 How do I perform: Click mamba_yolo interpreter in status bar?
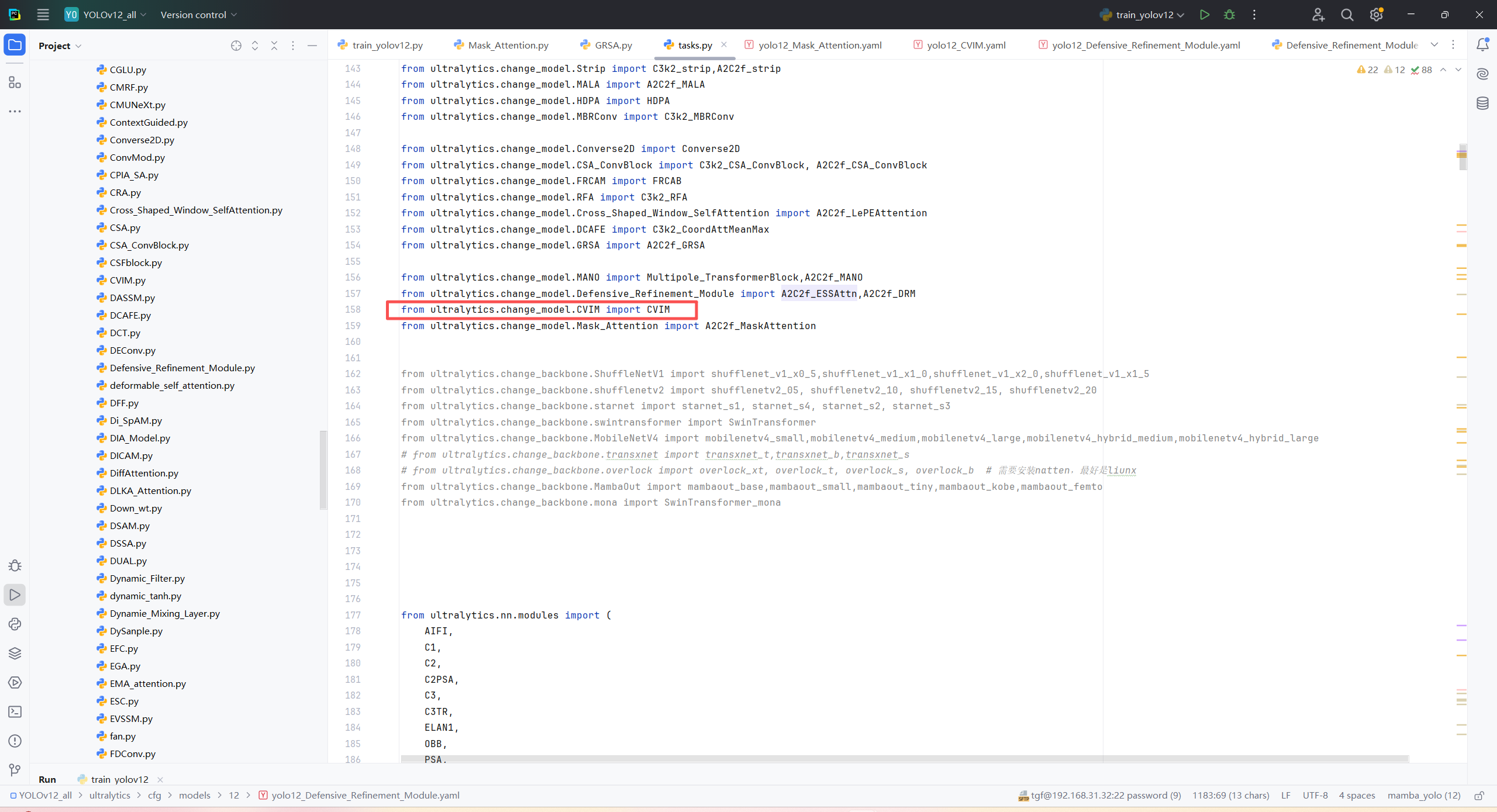point(1423,795)
